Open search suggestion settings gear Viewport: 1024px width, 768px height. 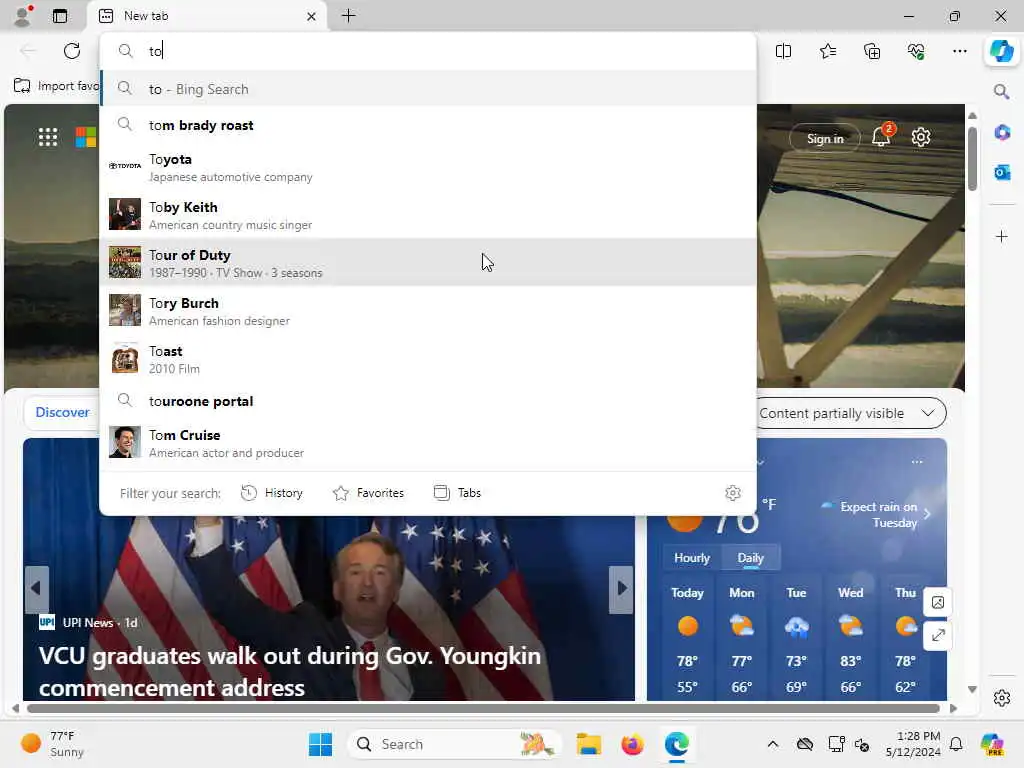click(x=733, y=493)
